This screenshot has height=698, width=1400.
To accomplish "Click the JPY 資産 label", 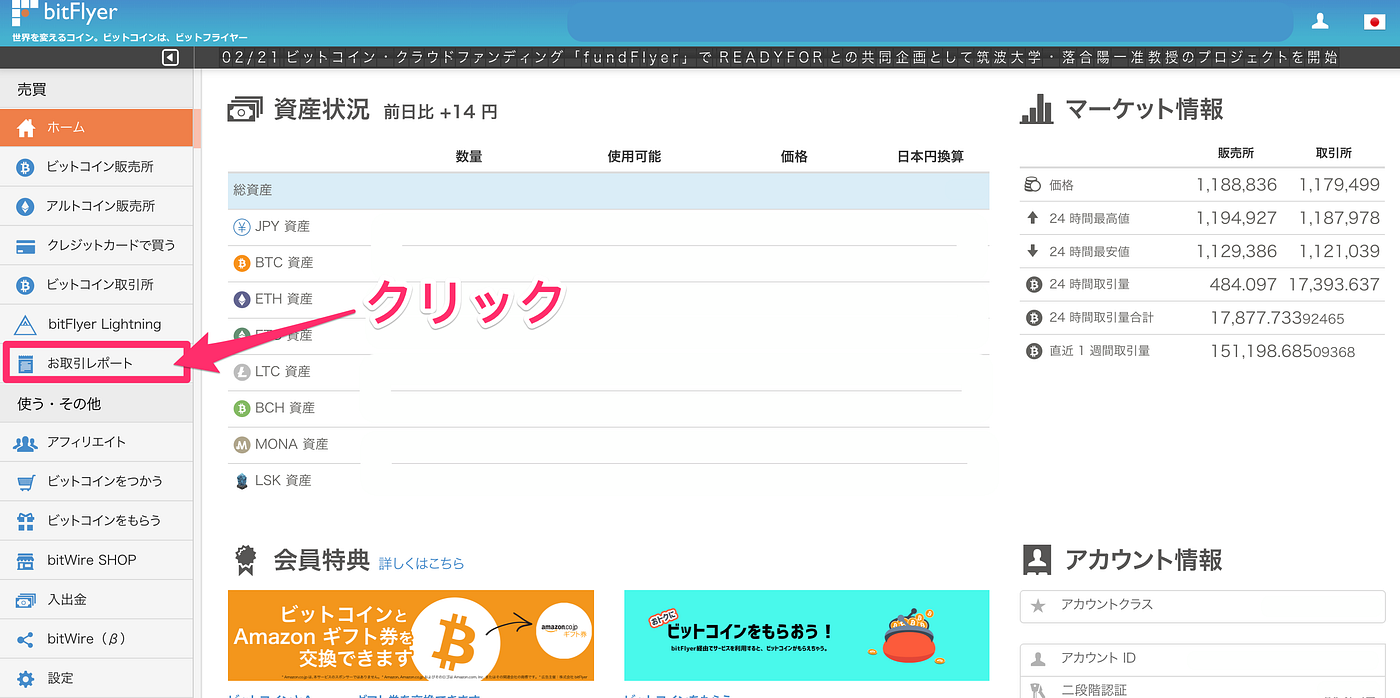I will click(x=282, y=227).
